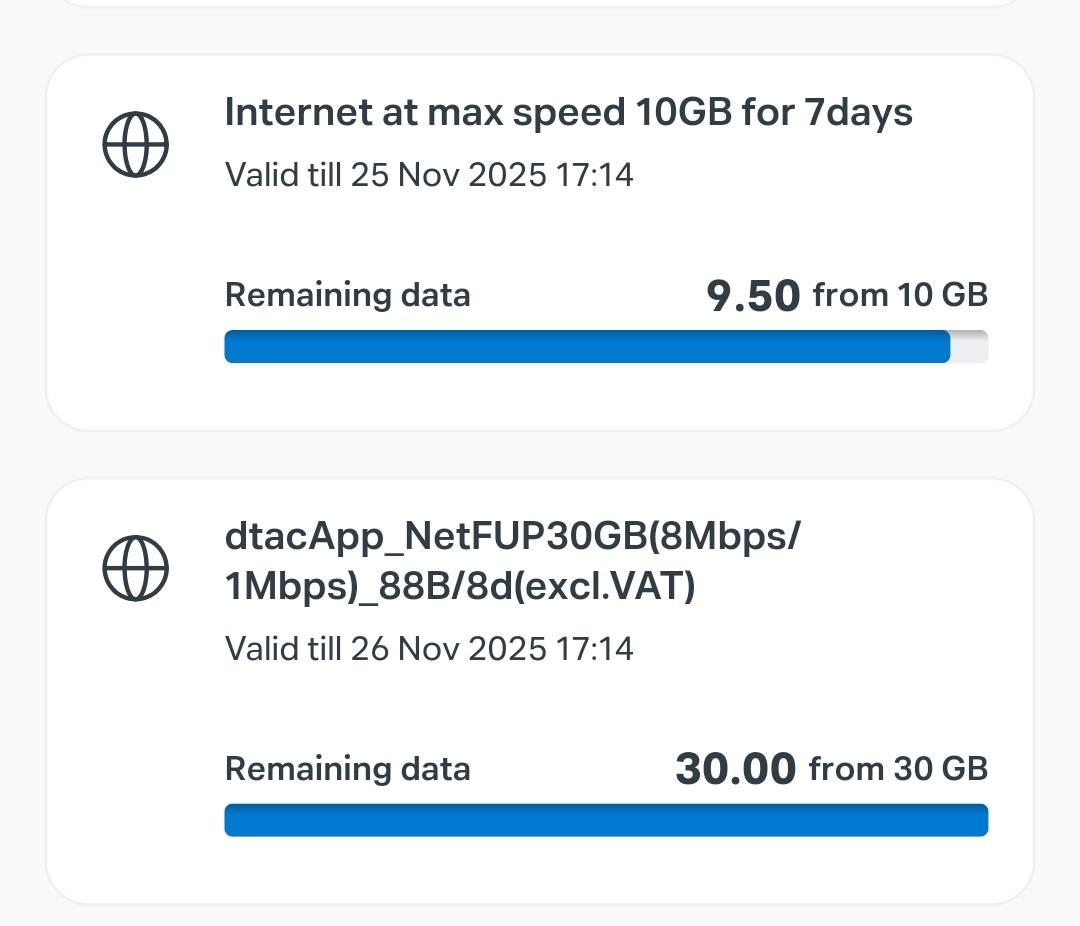
Task: Tap the partially visible card at the top edge
Action: [x=540, y=3]
